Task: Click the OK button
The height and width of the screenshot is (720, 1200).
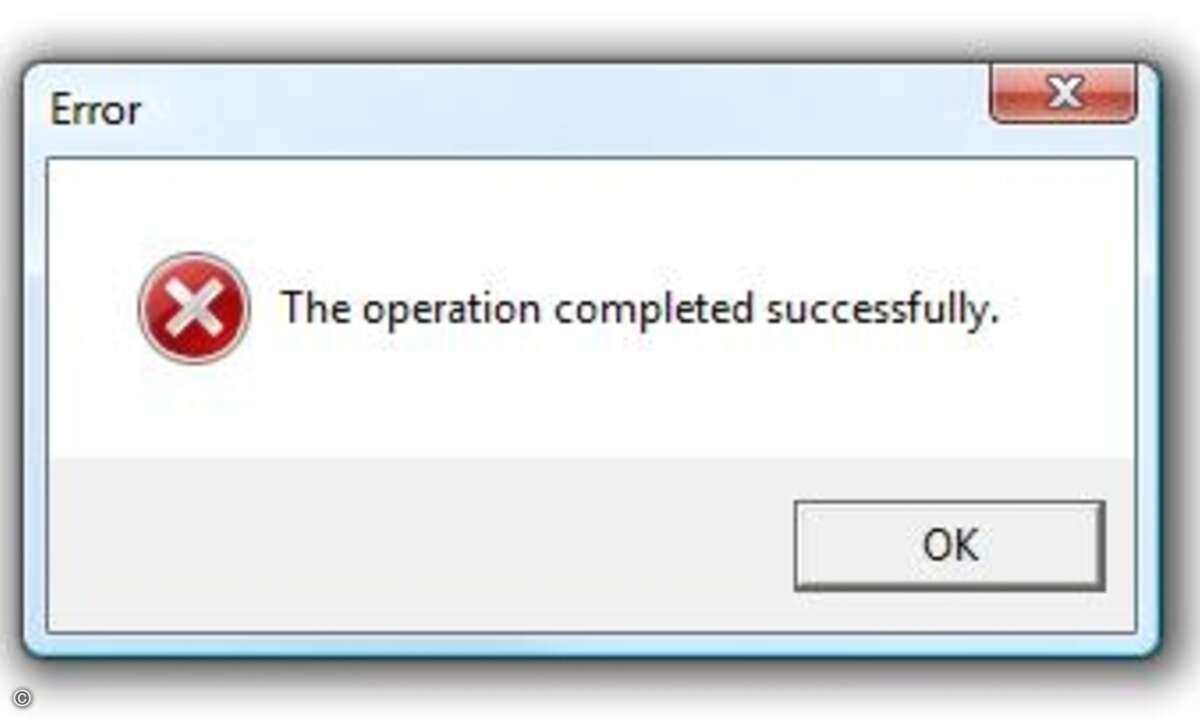Action: [949, 545]
